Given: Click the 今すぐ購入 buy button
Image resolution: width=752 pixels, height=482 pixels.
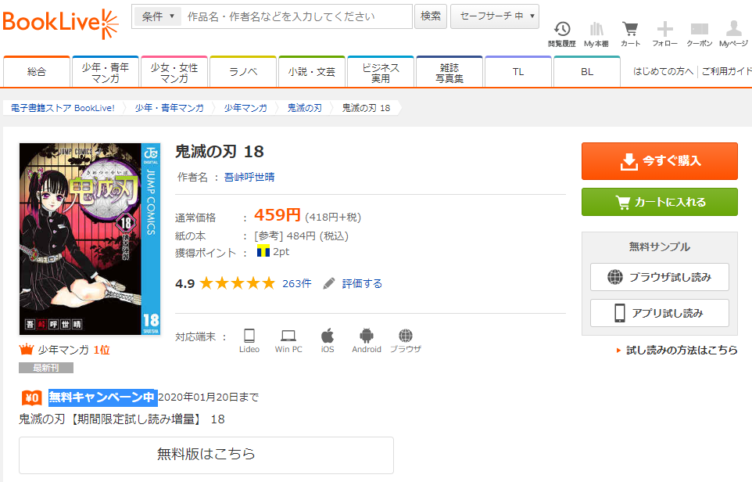Looking at the screenshot, I should 659,161.
